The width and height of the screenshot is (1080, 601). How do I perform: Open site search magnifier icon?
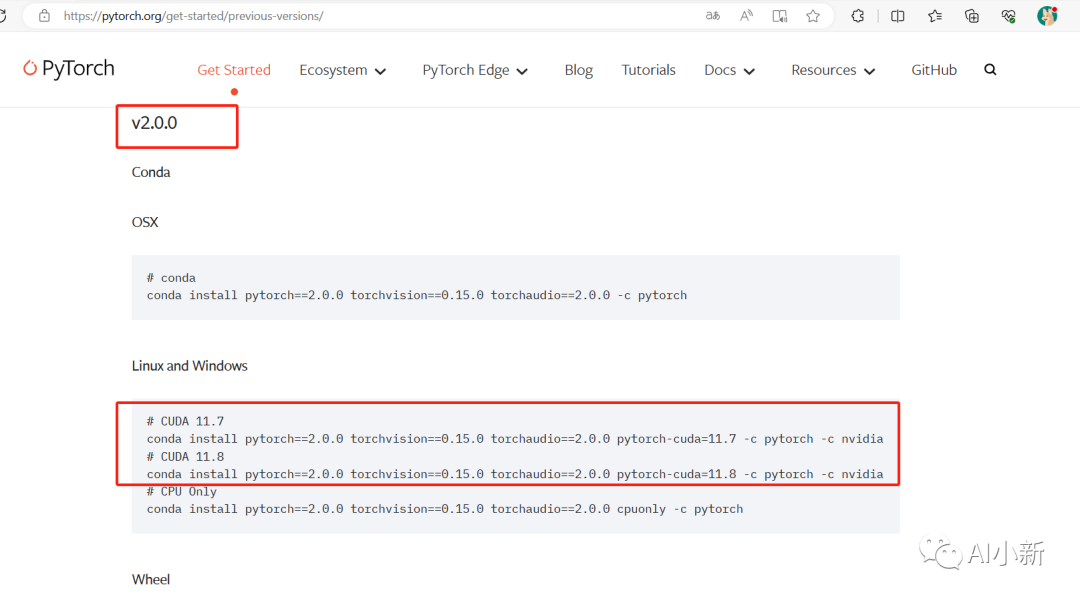tap(990, 70)
